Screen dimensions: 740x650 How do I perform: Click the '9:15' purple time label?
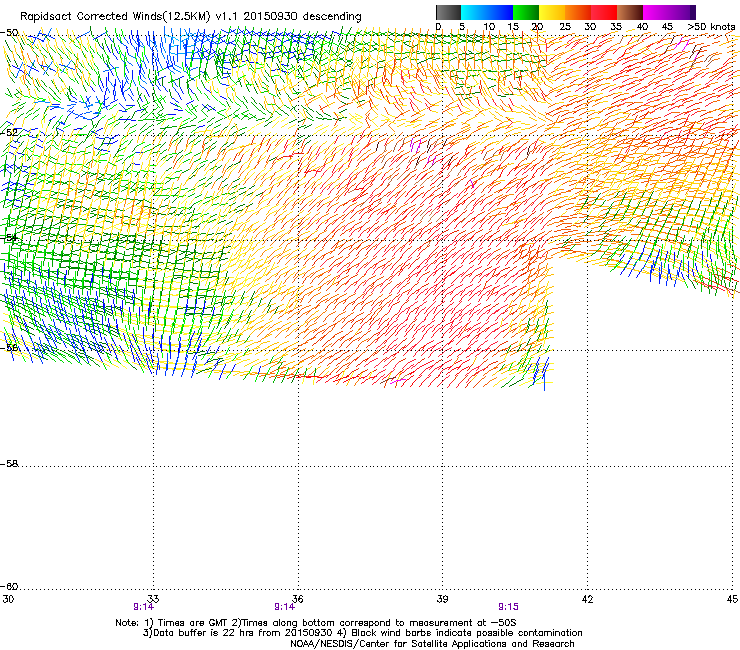click(x=508, y=607)
